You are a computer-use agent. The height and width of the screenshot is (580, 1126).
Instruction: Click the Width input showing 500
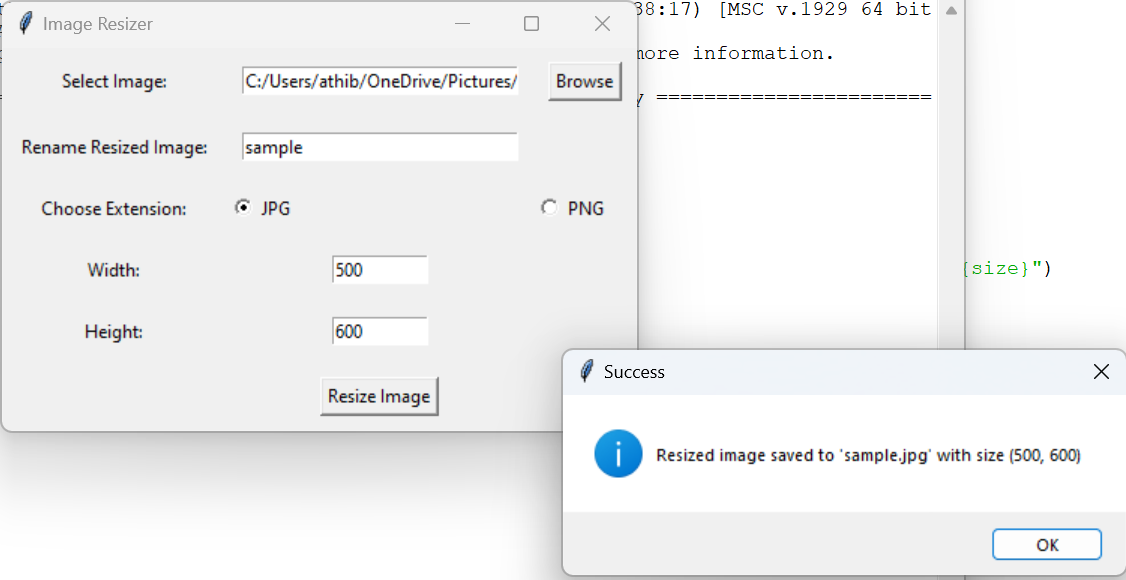pos(379,269)
